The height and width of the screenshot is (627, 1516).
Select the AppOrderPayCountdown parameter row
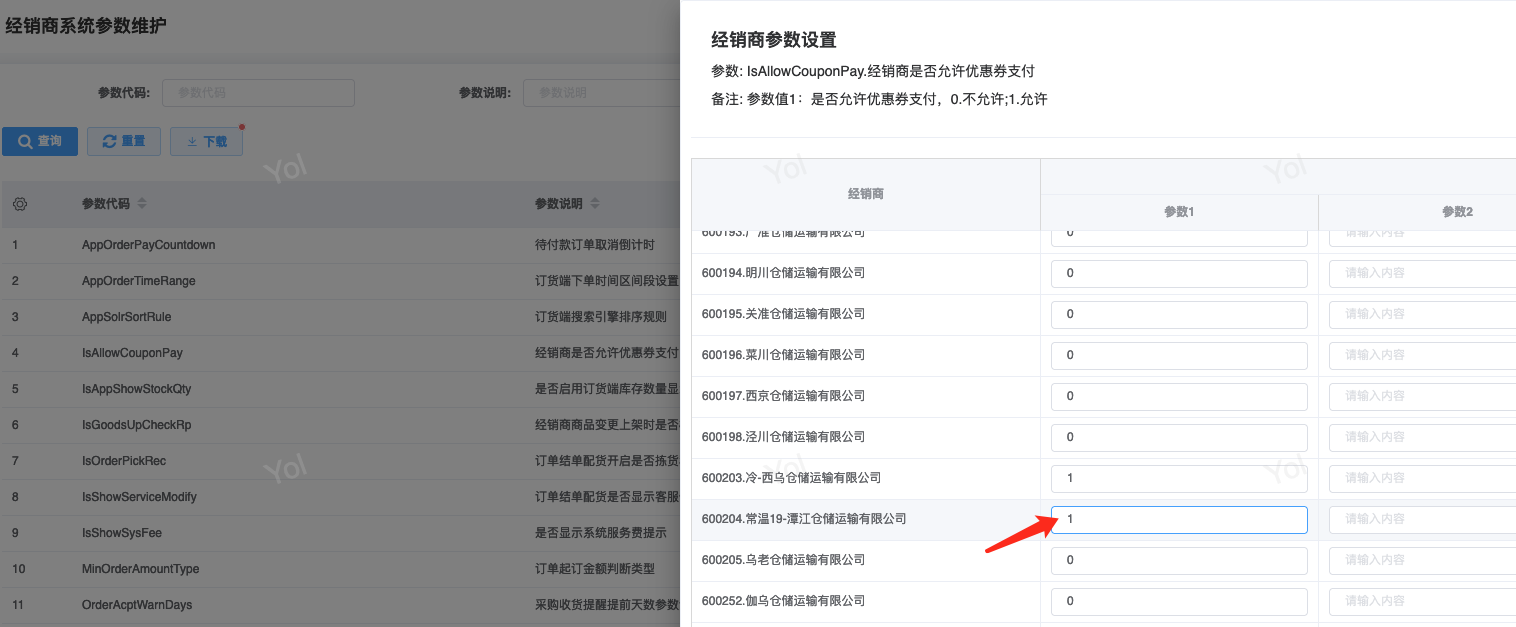pyautogui.click(x=340, y=245)
